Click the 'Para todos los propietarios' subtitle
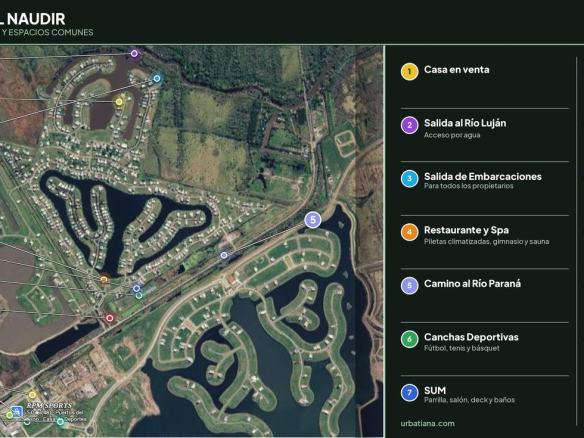584x438 pixels. 469,186
